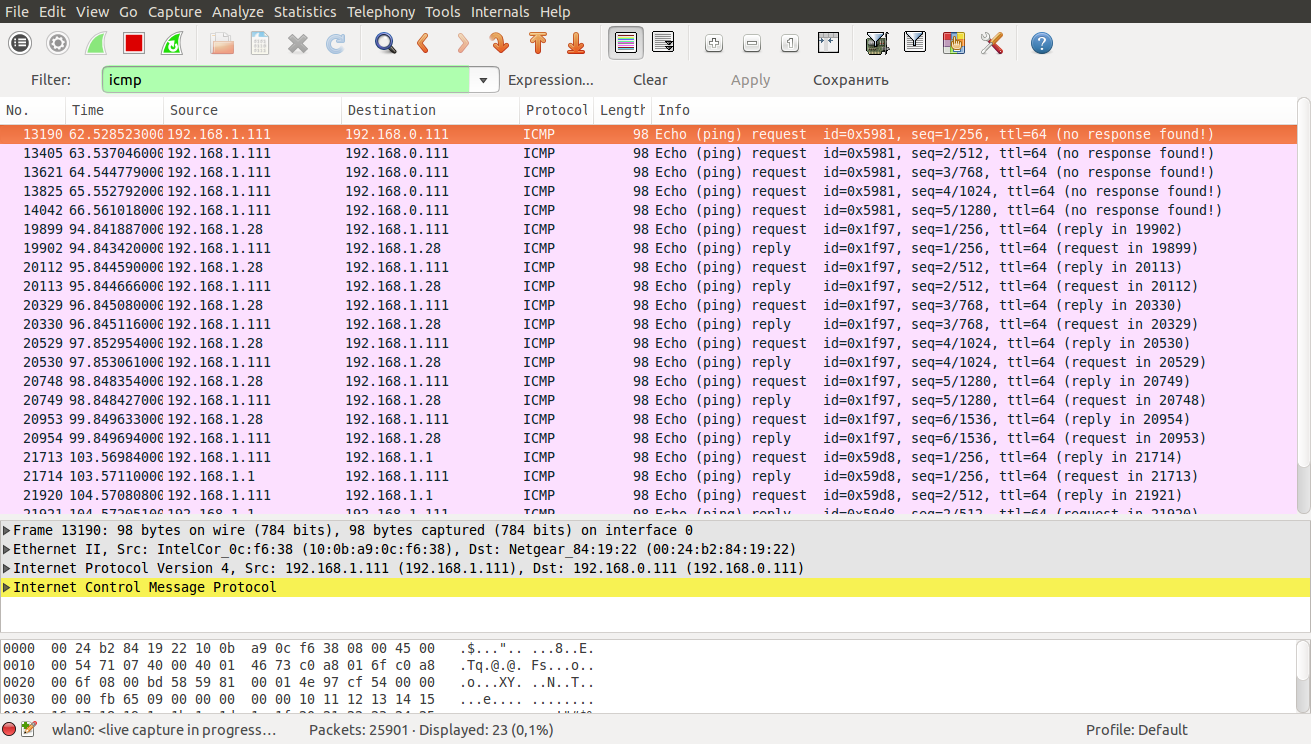Open the filter Expression dialog
Image resolution: width=1311 pixels, height=744 pixels.
(550, 80)
